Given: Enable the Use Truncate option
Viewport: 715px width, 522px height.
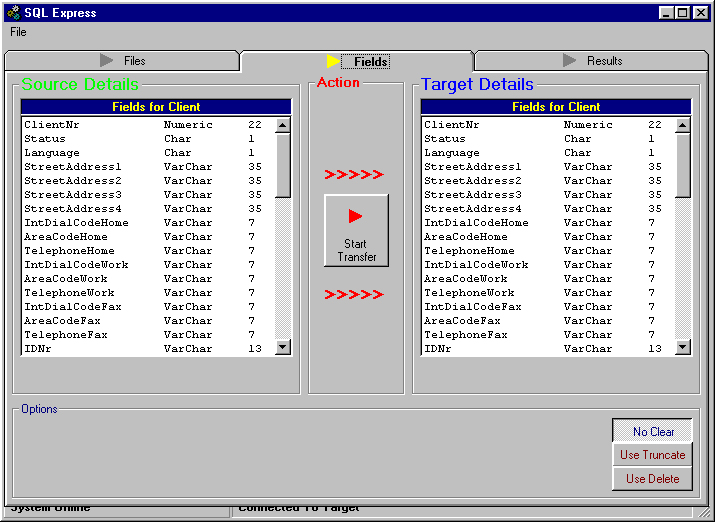Looking at the screenshot, I should [653, 455].
